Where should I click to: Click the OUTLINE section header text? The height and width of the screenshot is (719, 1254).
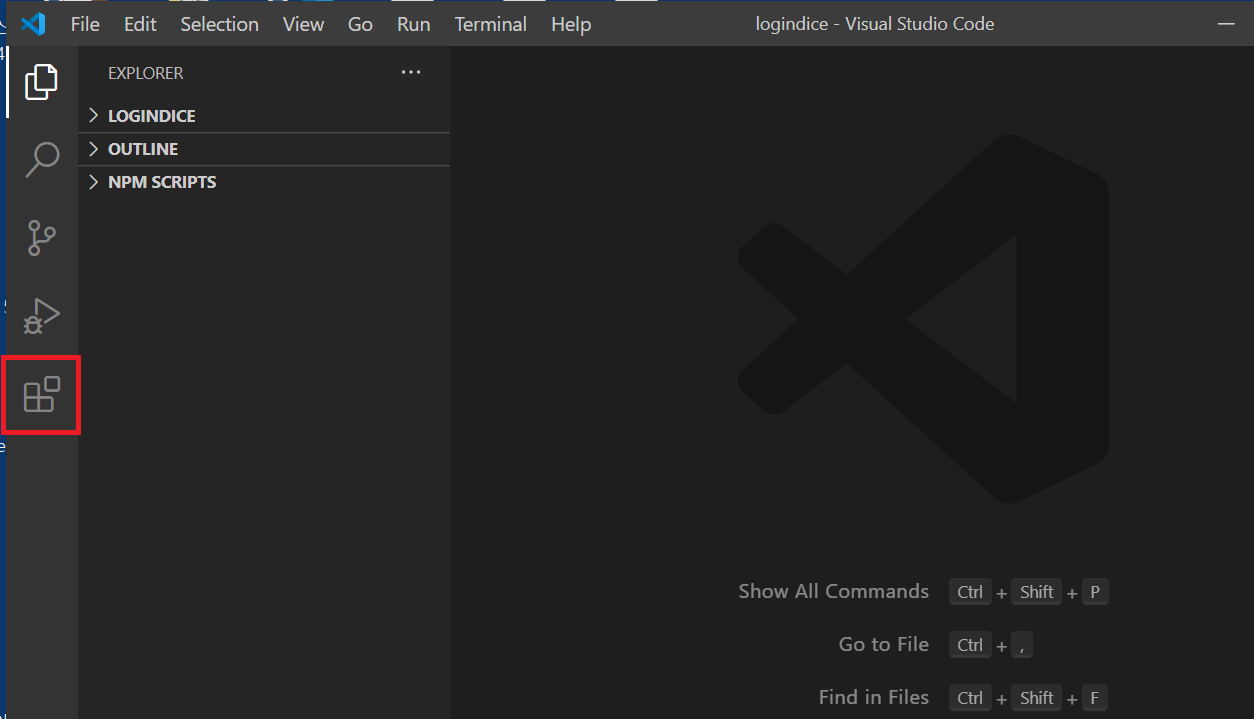click(143, 149)
